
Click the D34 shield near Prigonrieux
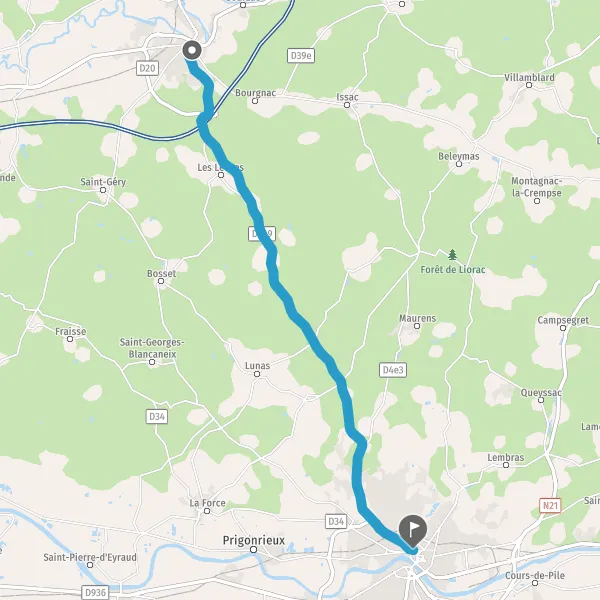(x=336, y=521)
